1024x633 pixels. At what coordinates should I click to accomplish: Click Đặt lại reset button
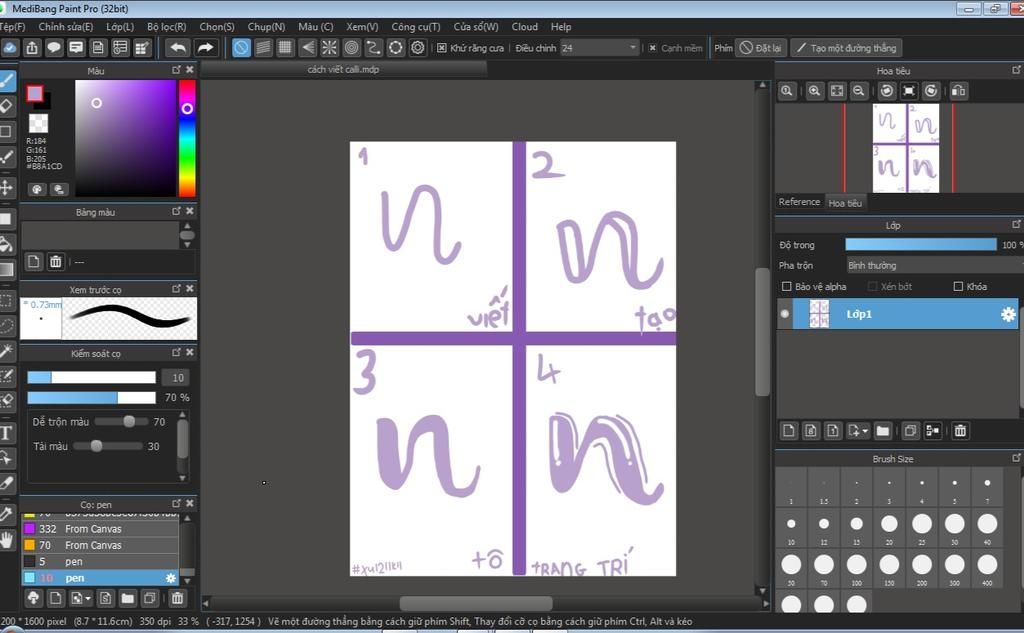[761, 48]
